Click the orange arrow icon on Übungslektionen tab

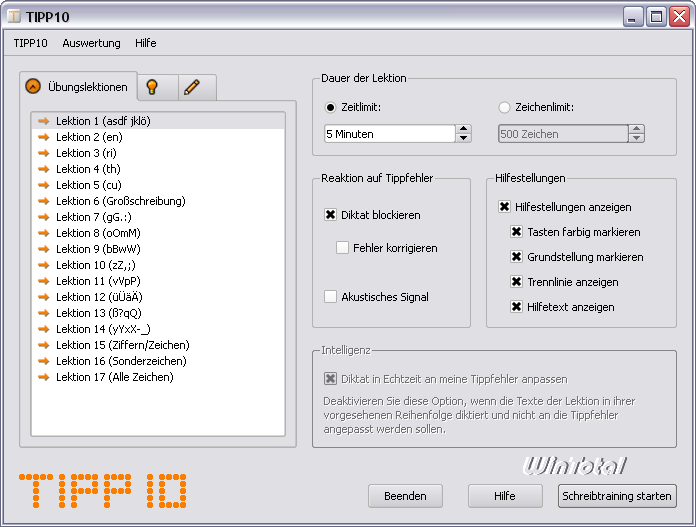[x=33, y=86]
